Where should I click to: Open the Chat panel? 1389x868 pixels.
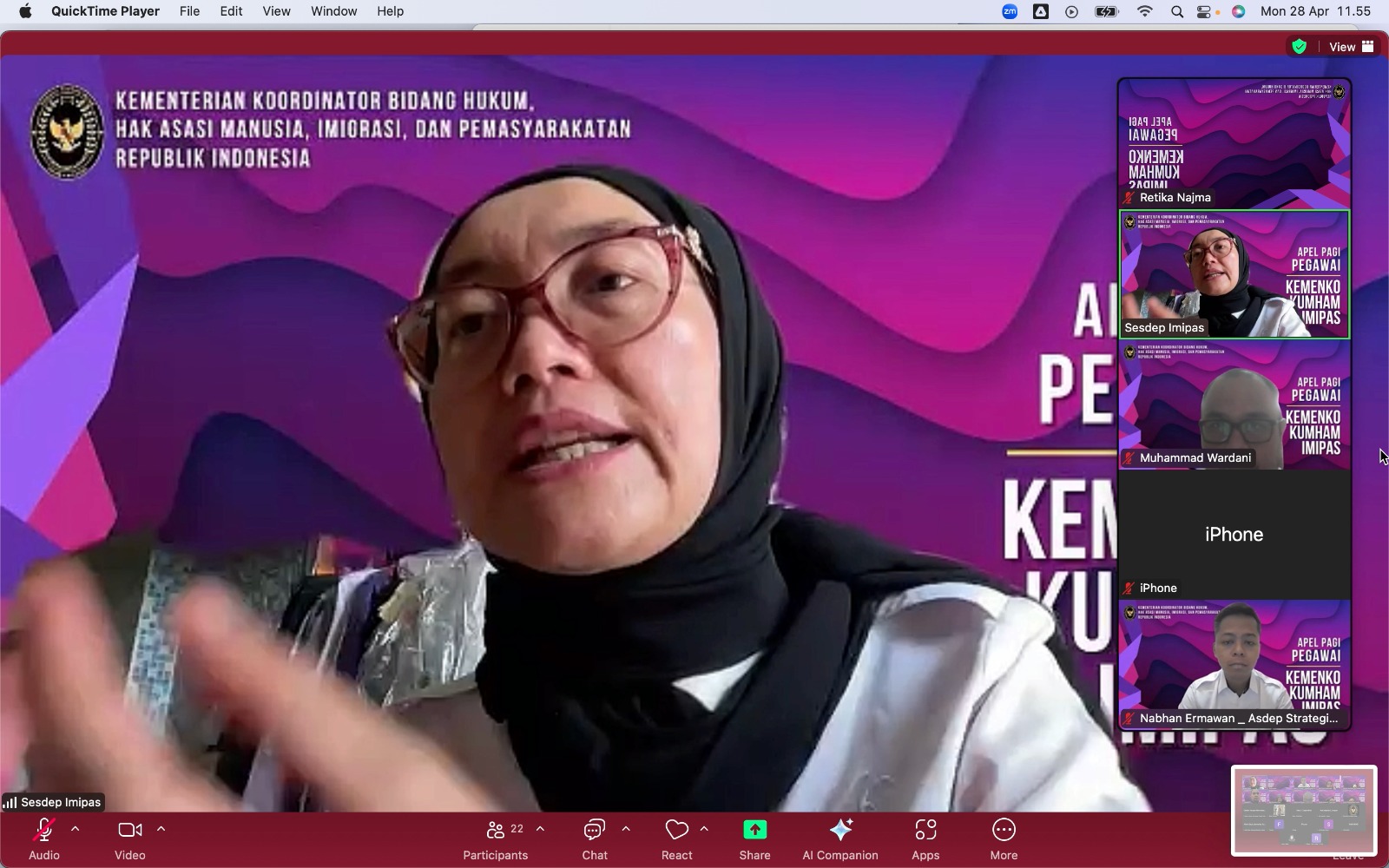[595, 831]
